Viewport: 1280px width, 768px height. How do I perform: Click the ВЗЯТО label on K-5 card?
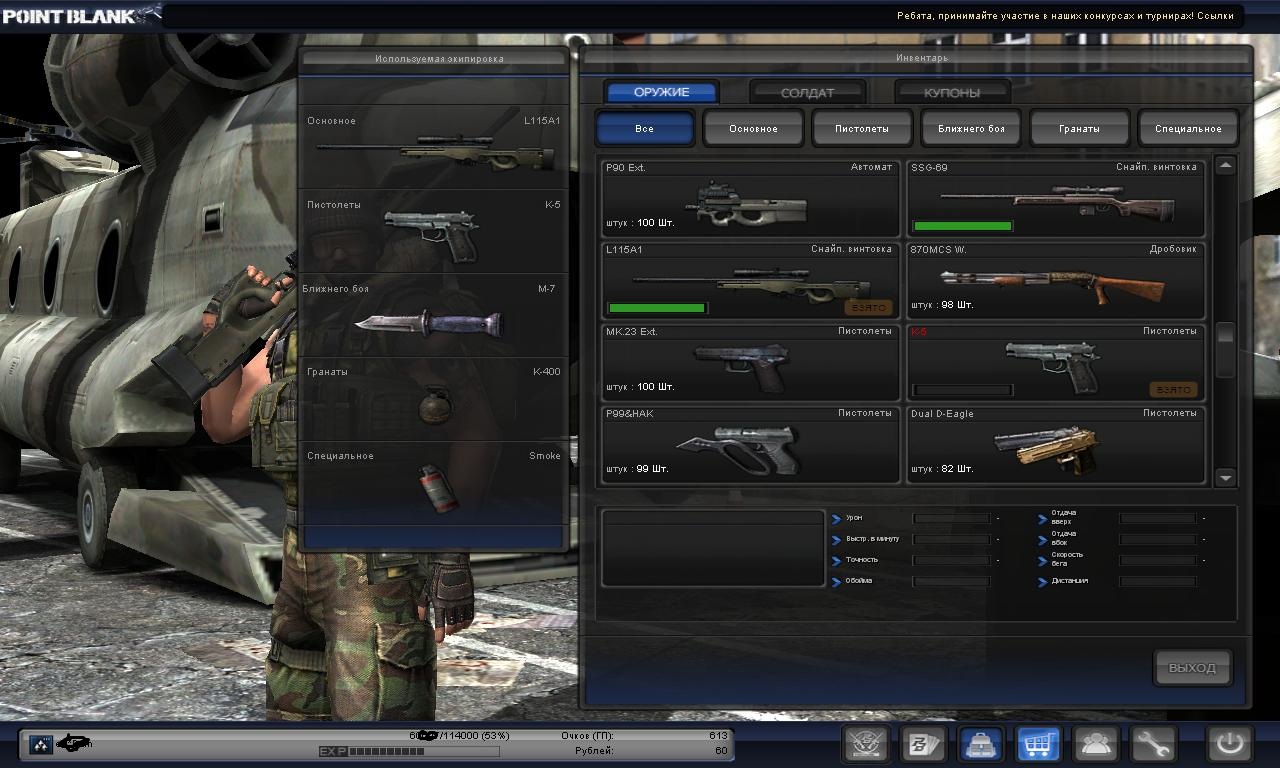point(1173,389)
